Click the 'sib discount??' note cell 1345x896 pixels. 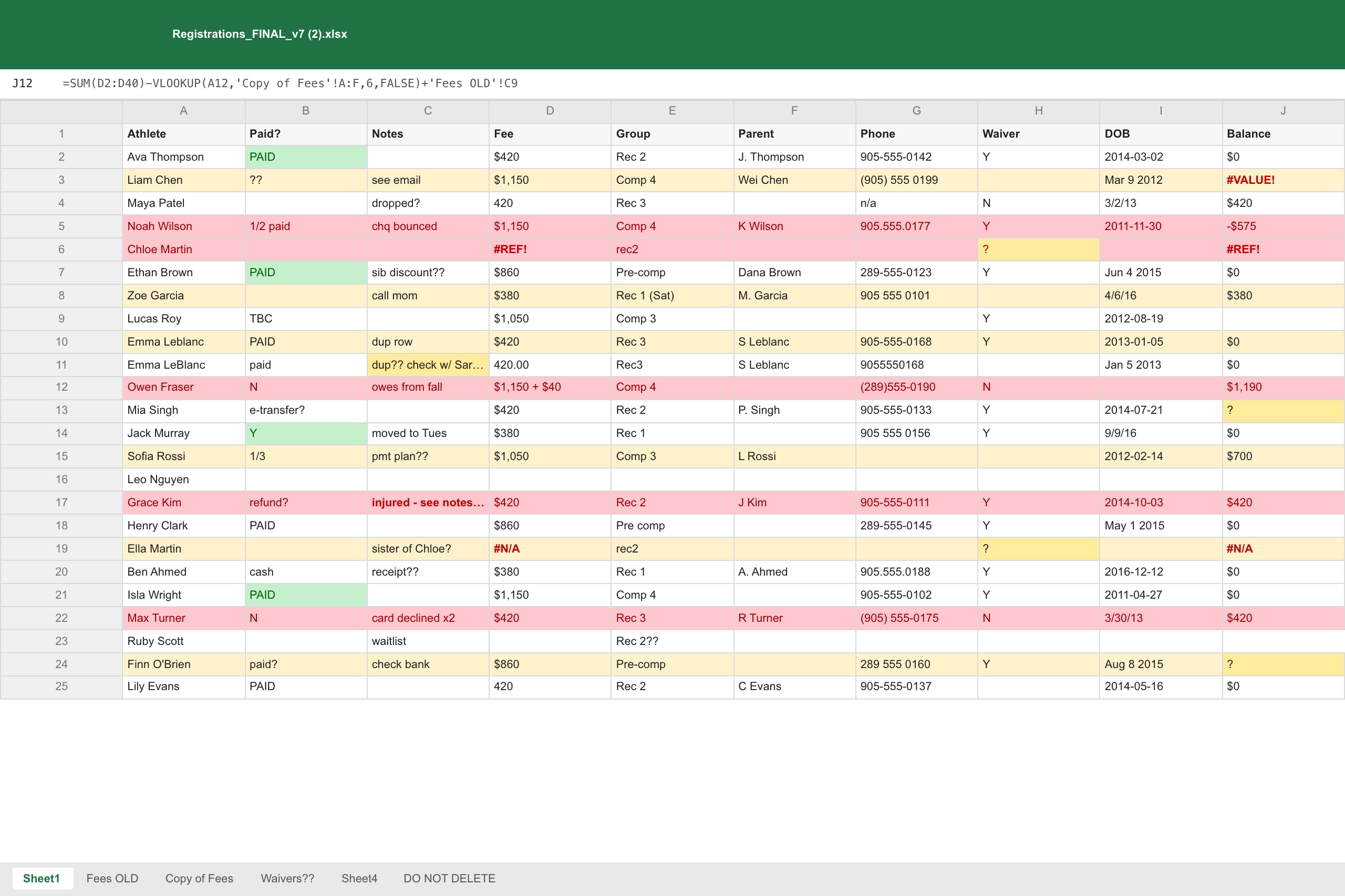coord(428,273)
